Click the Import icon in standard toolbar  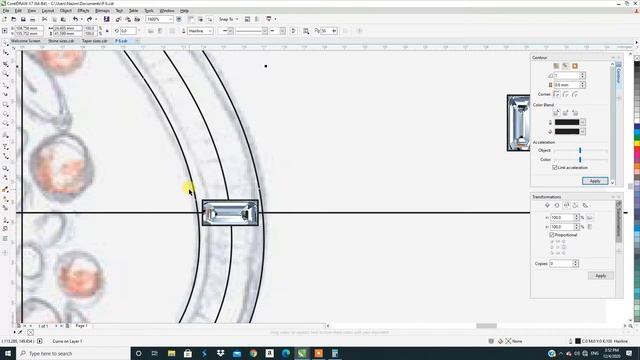(118, 19)
